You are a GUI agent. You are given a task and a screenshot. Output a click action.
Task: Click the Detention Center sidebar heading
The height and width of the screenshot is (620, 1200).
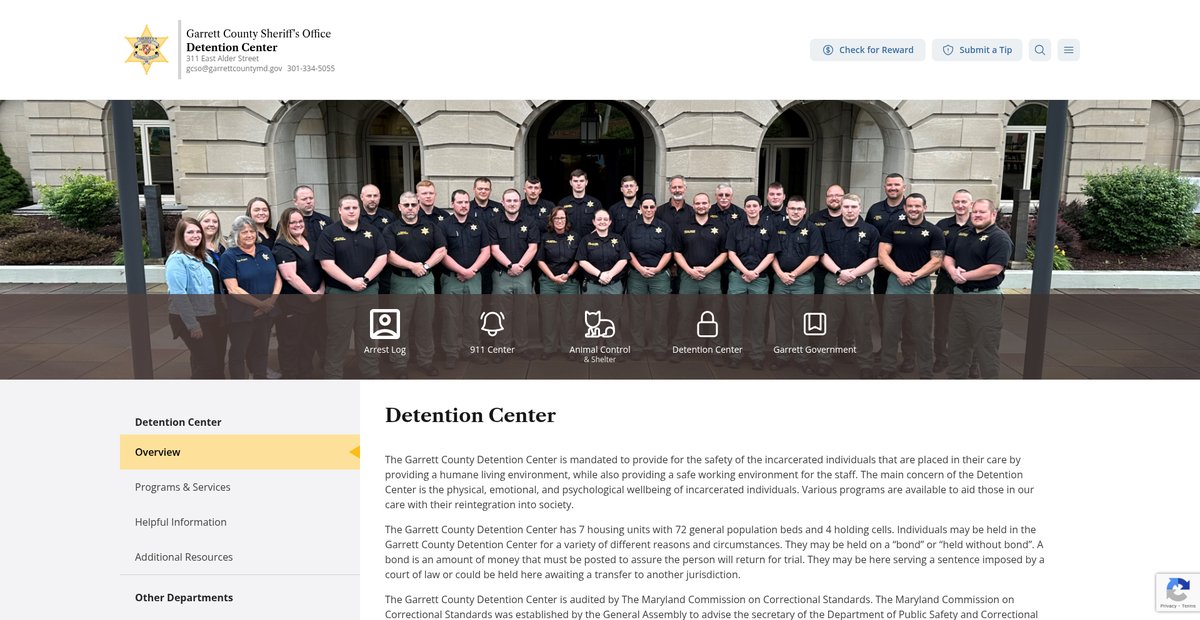coord(178,422)
